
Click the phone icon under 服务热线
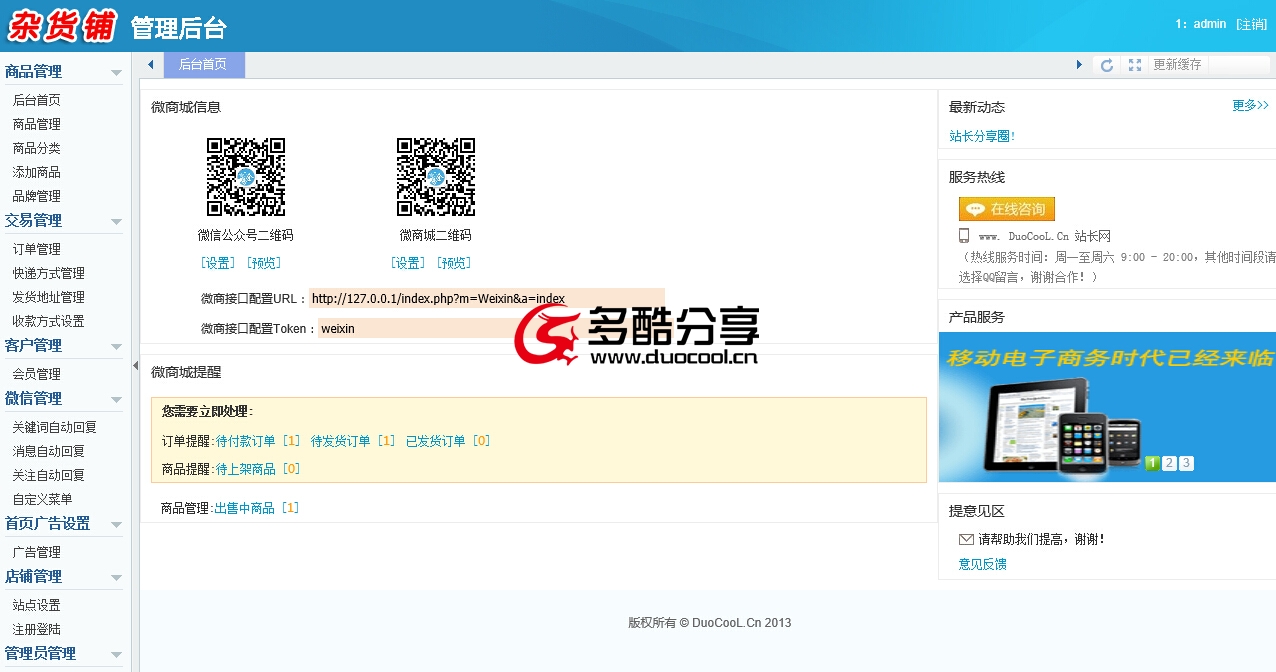click(964, 236)
